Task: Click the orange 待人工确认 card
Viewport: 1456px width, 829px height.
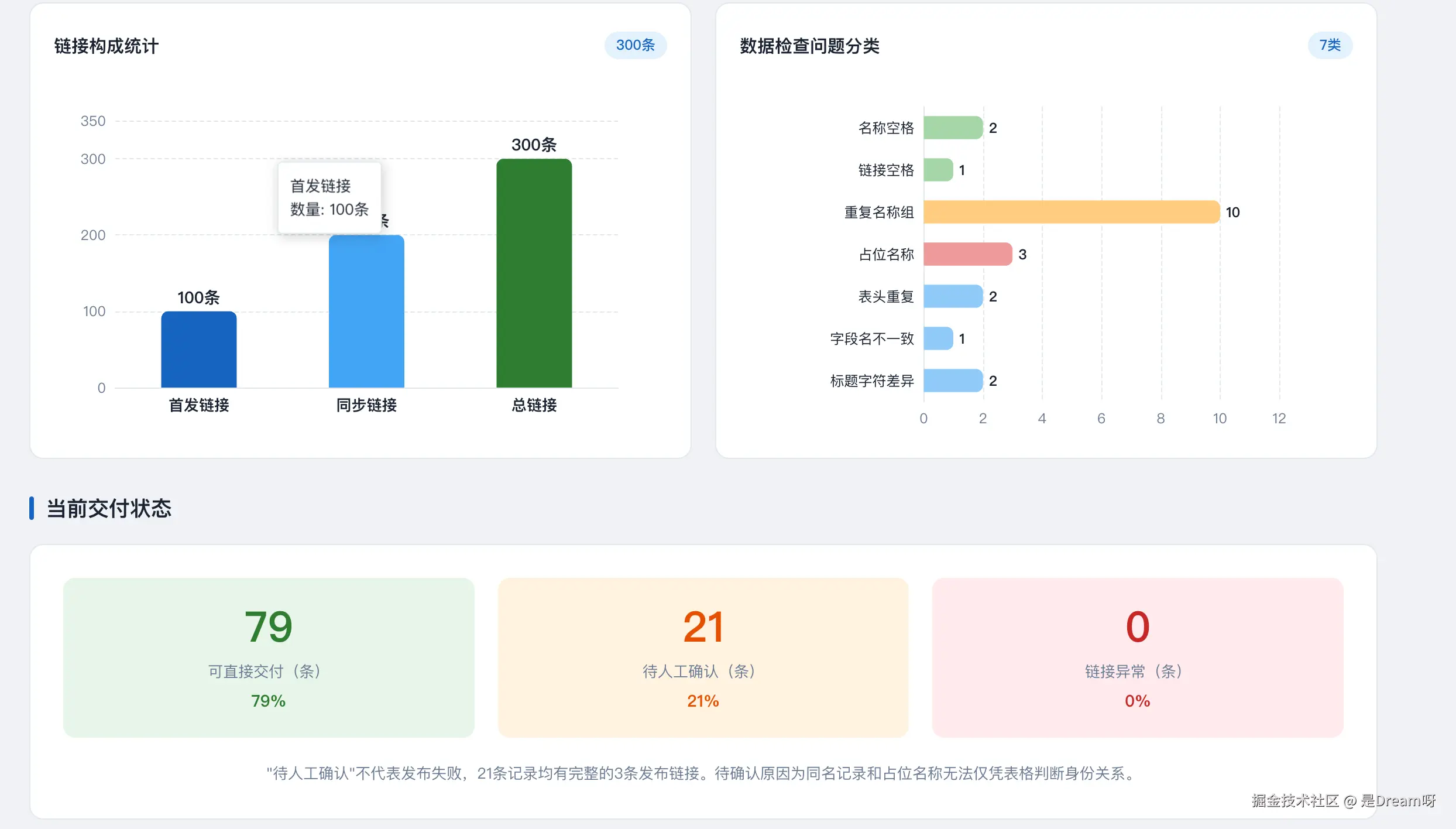Action: click(x=703, y=657)
